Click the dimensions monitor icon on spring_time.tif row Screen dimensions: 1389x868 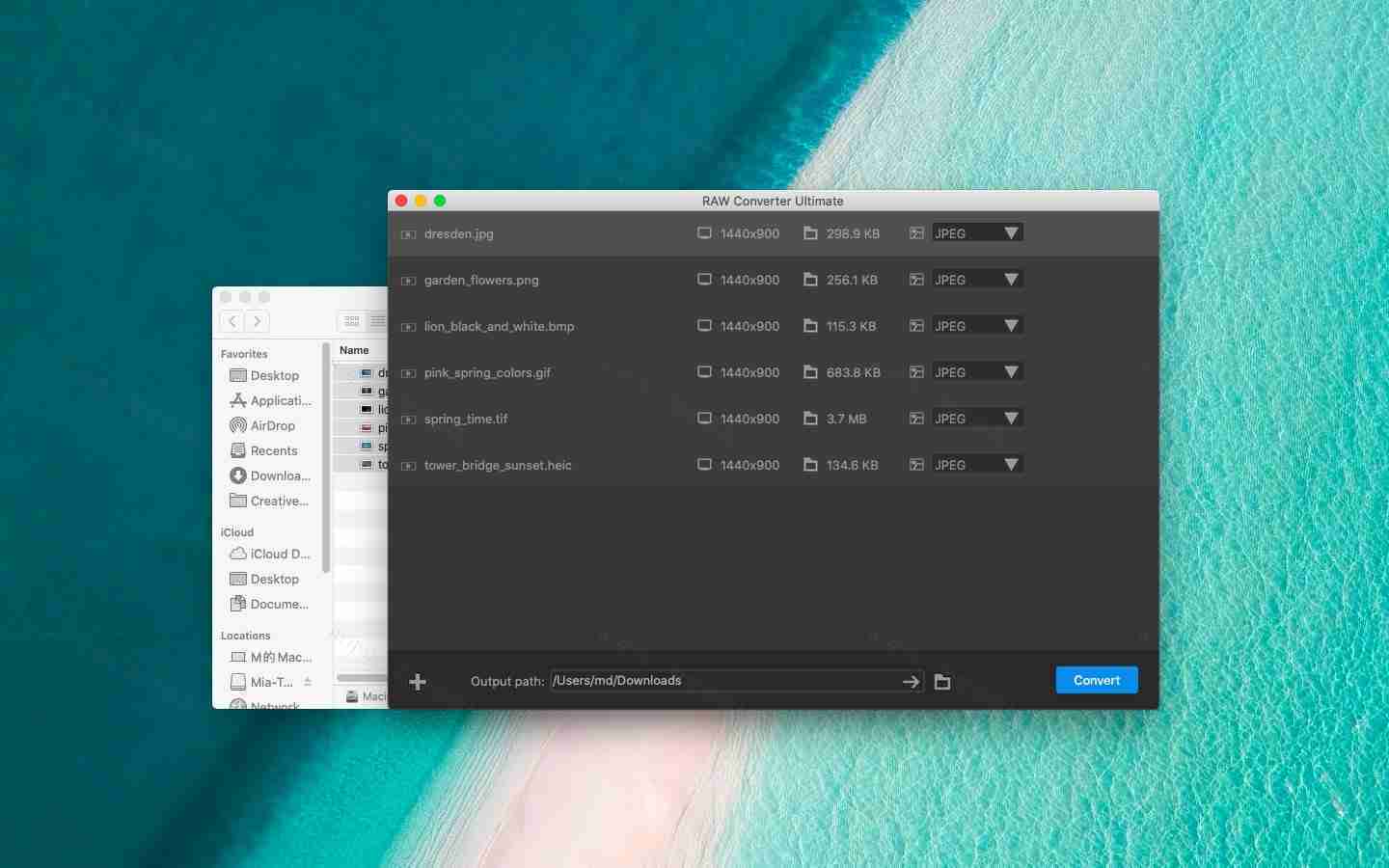click(704, 419)
